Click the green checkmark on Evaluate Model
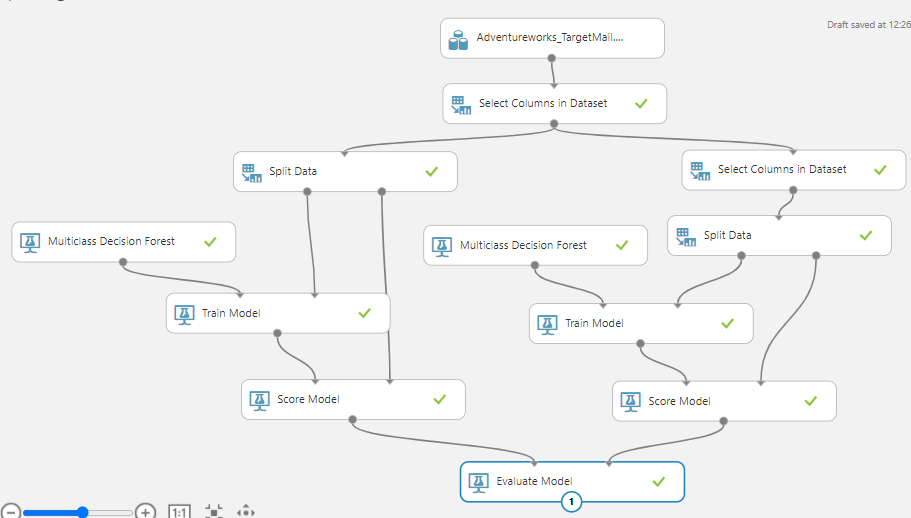This screenshot has height=518, width=911. (x=658, y=481)
